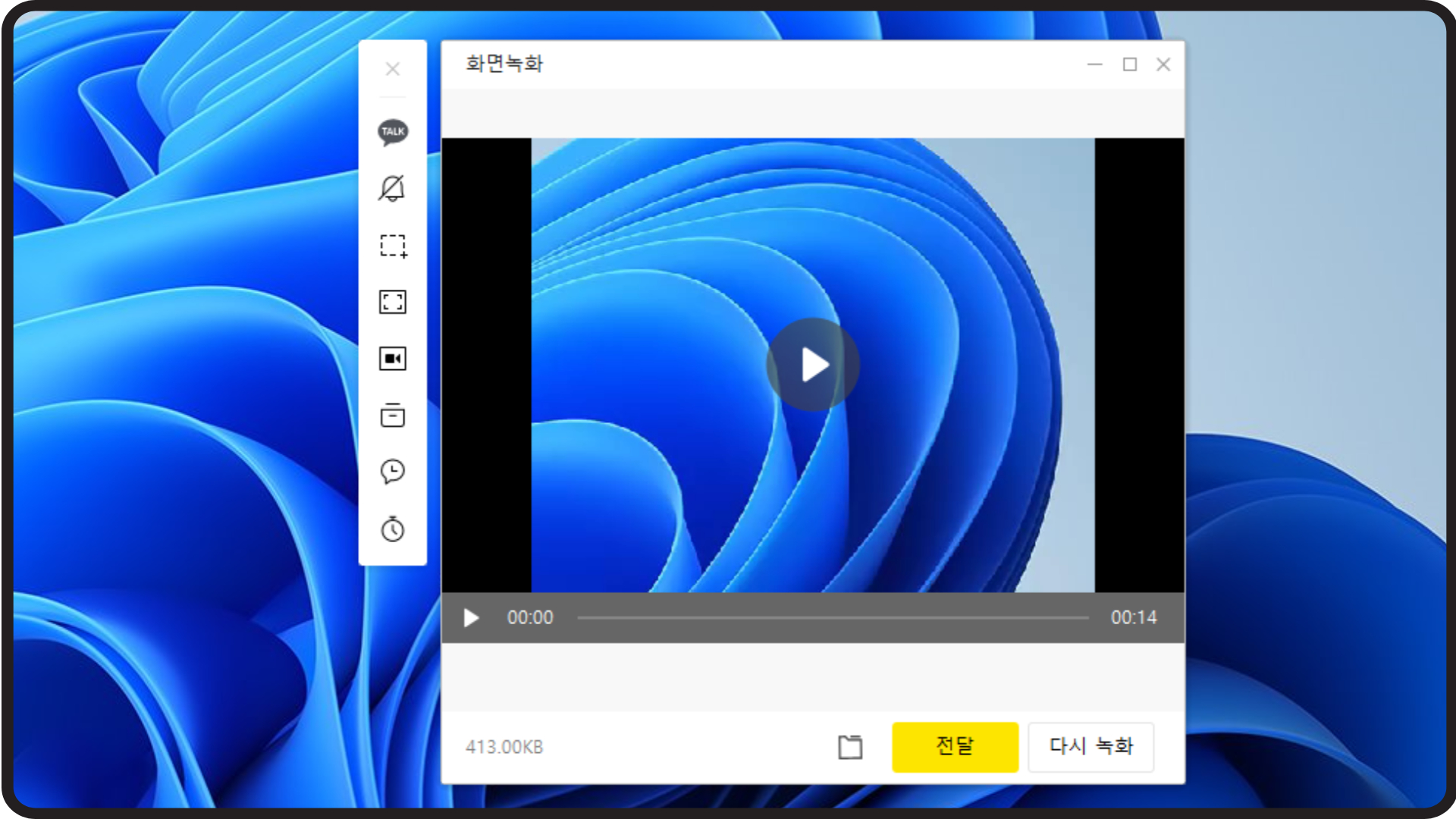Open the stopwatch timer icon

click(392, 529)
